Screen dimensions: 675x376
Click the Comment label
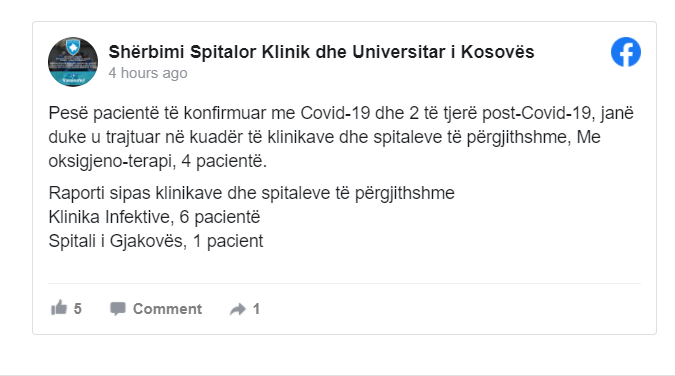point(167,309)
